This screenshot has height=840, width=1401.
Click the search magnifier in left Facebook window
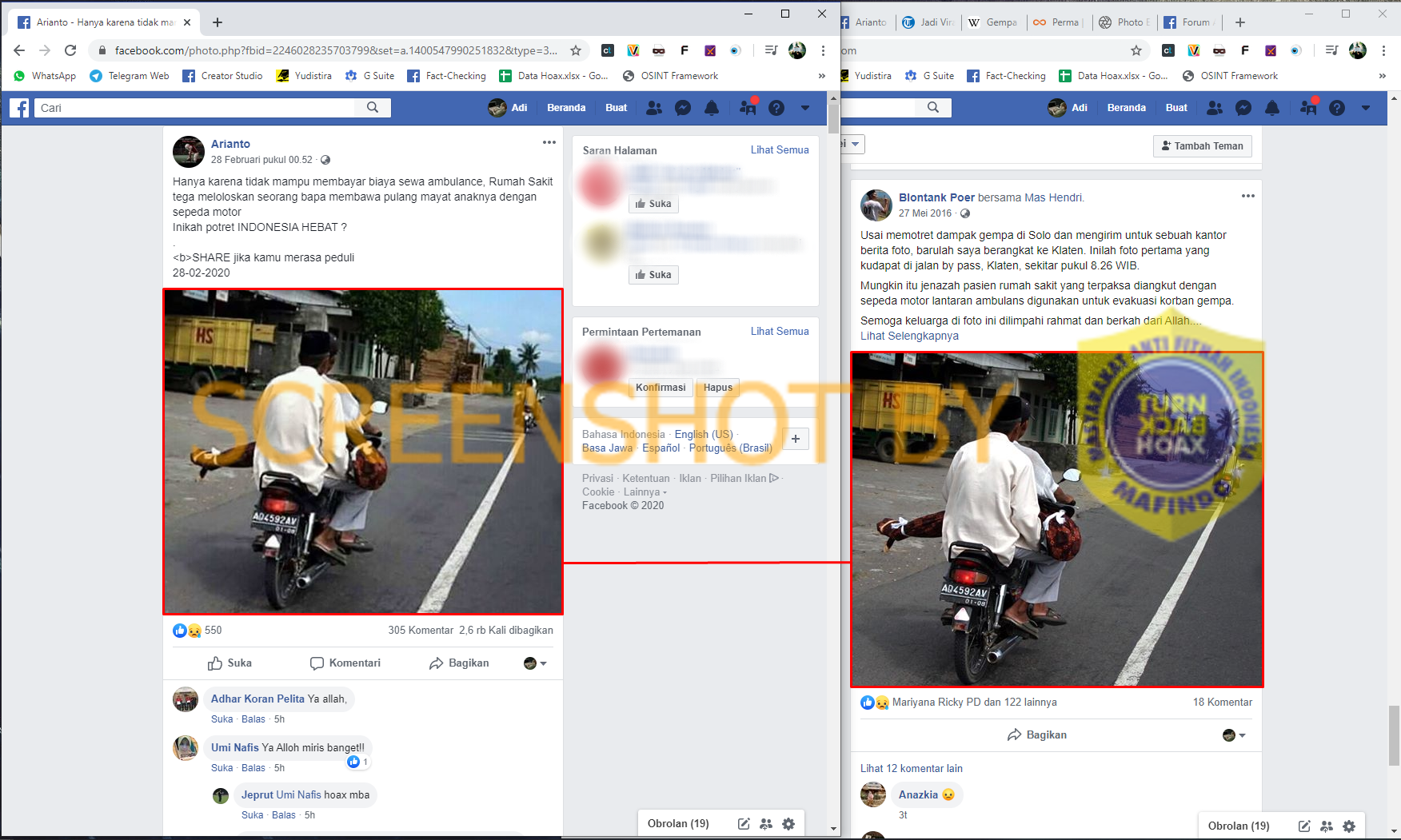pos(373,108)
